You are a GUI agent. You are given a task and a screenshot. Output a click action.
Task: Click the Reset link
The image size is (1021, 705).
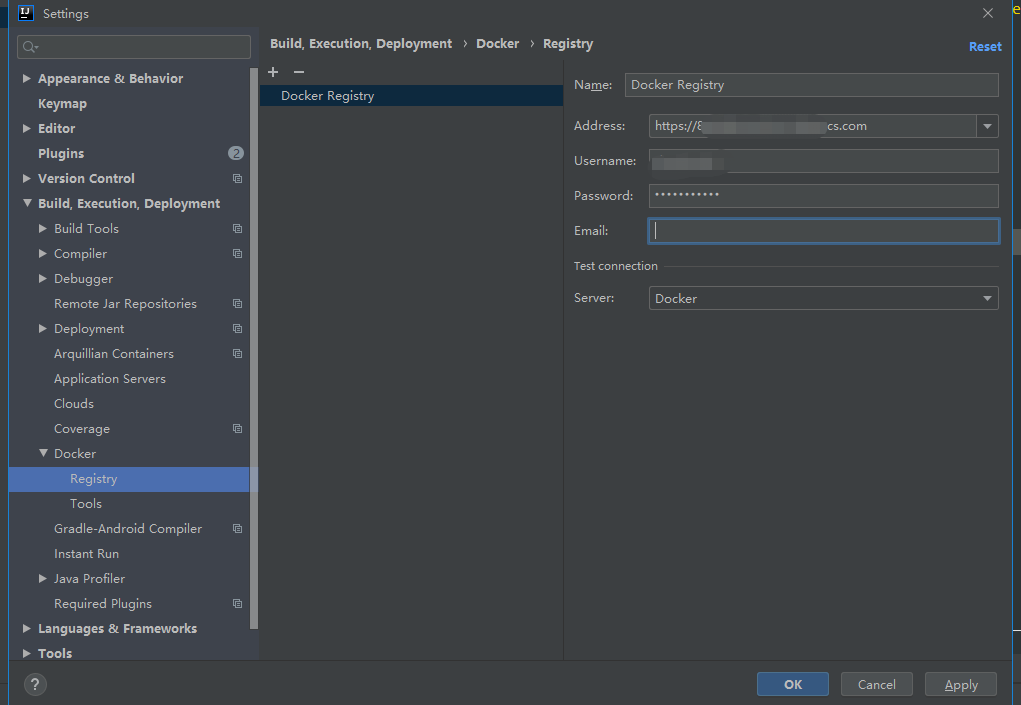[x=985, y=47]
